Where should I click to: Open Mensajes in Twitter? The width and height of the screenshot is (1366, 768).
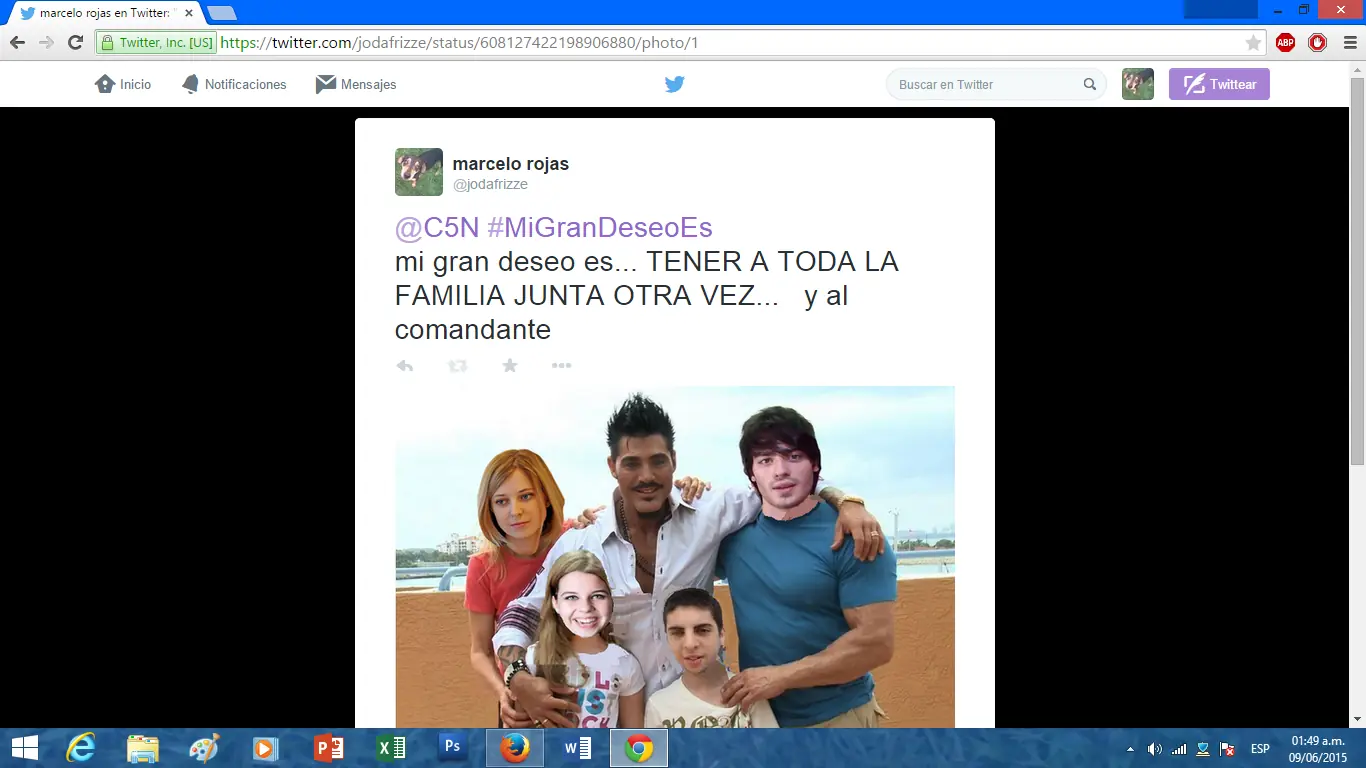coord(356,84)
